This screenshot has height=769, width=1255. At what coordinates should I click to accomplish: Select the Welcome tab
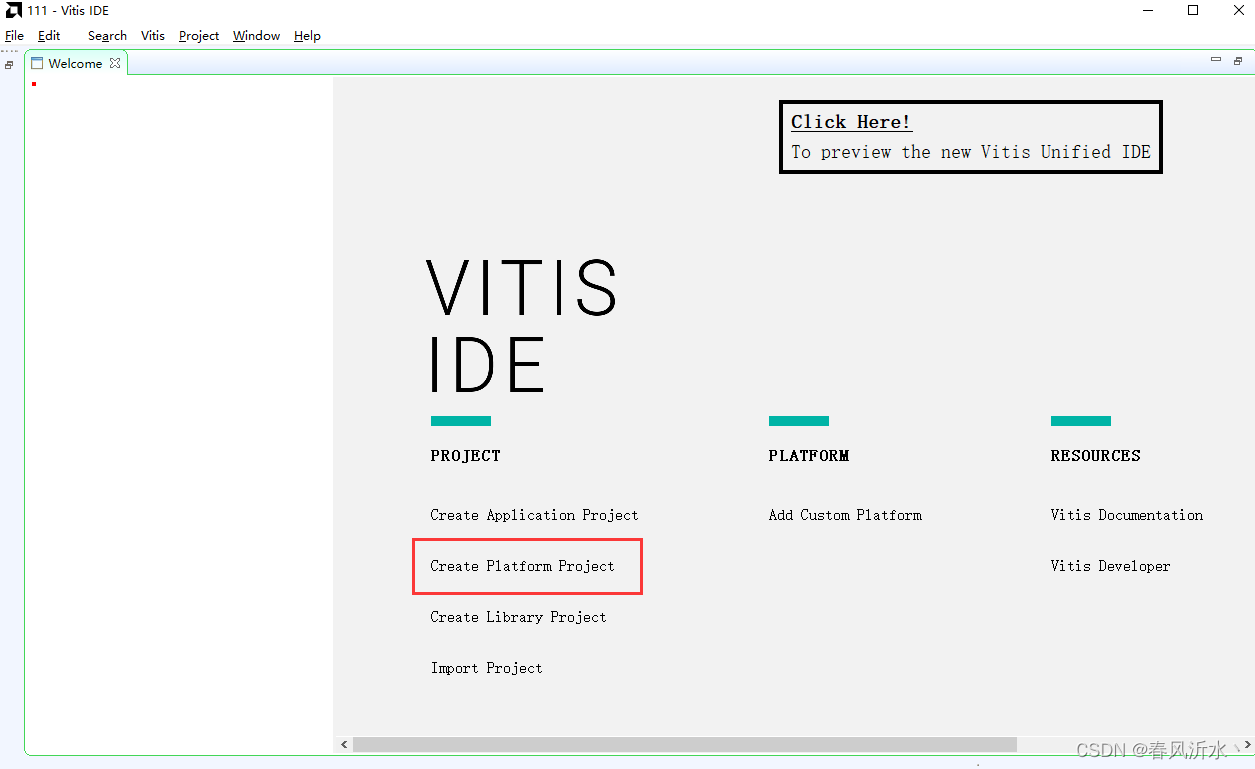click(75, 63)
